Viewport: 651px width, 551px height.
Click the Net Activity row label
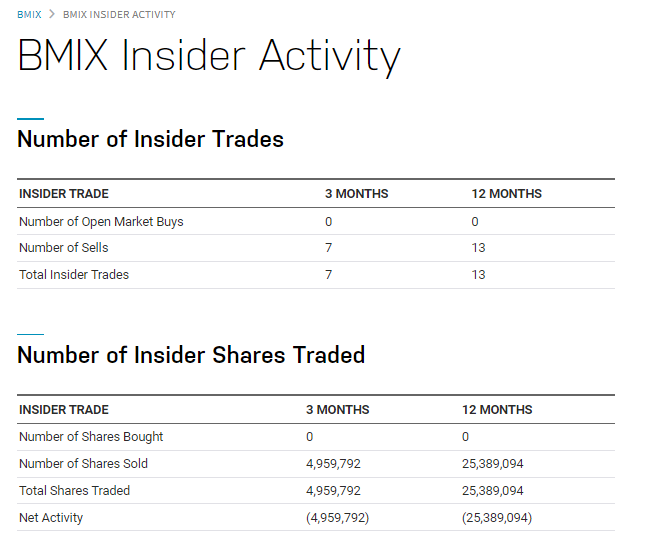click(51, 517)
